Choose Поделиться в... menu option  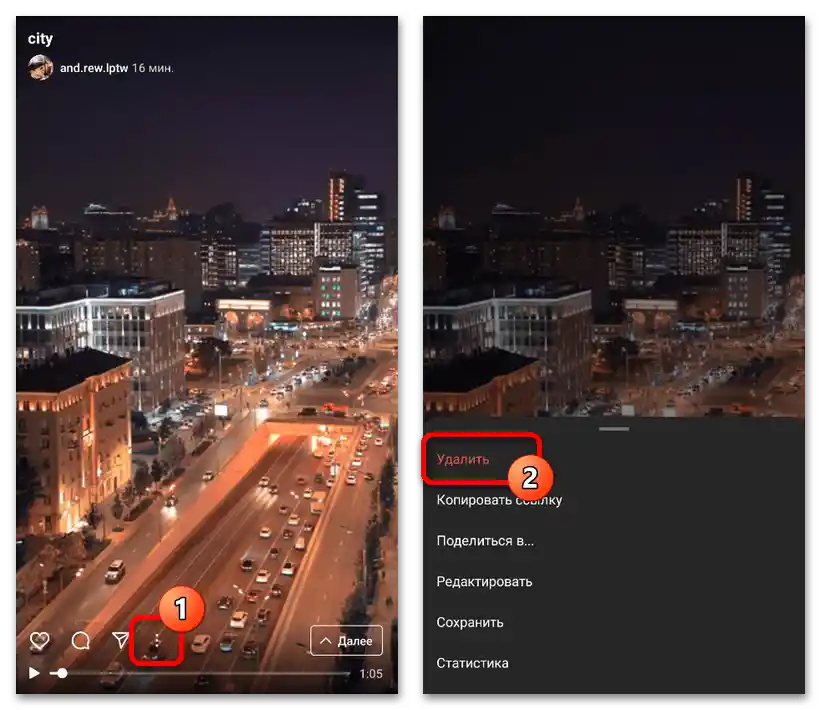coord(485,541)
